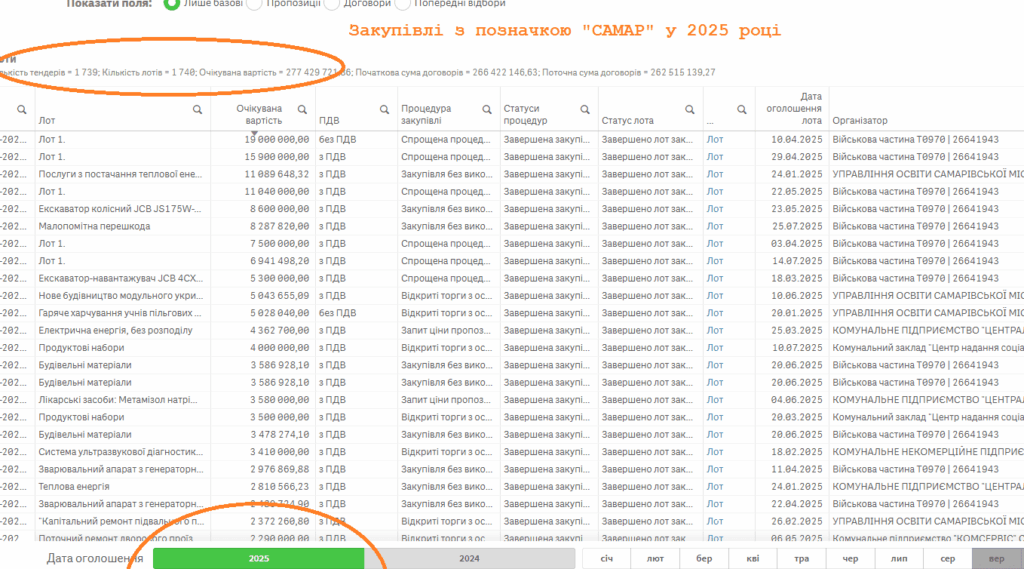Open Лот link for 19 000 000,00 row
The width and height of the screenshot is (1024, 569).
click(x=715, y=140)
